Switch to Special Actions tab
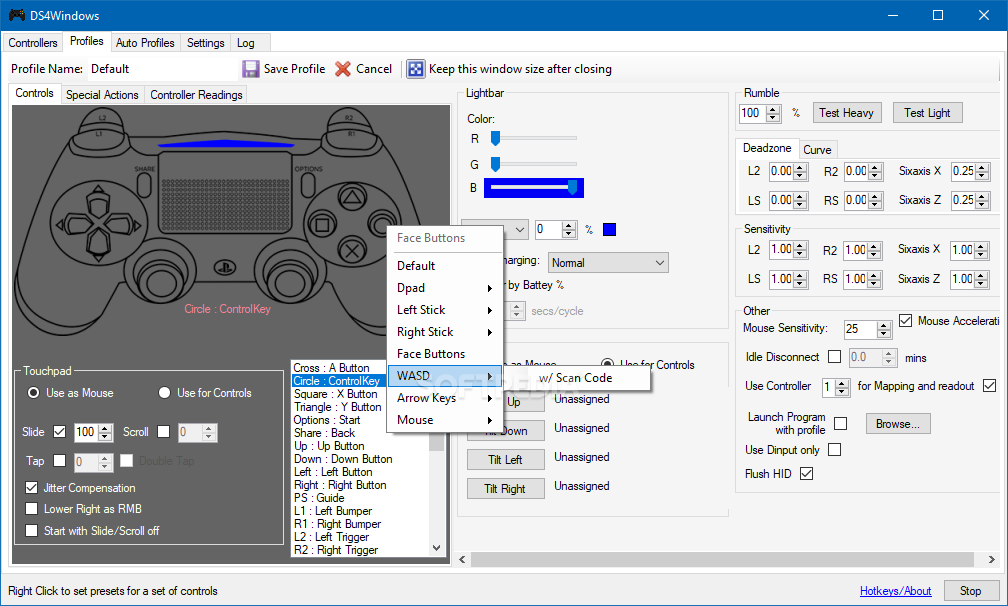Screen dimensions: 1008x606 click(102, 94)
